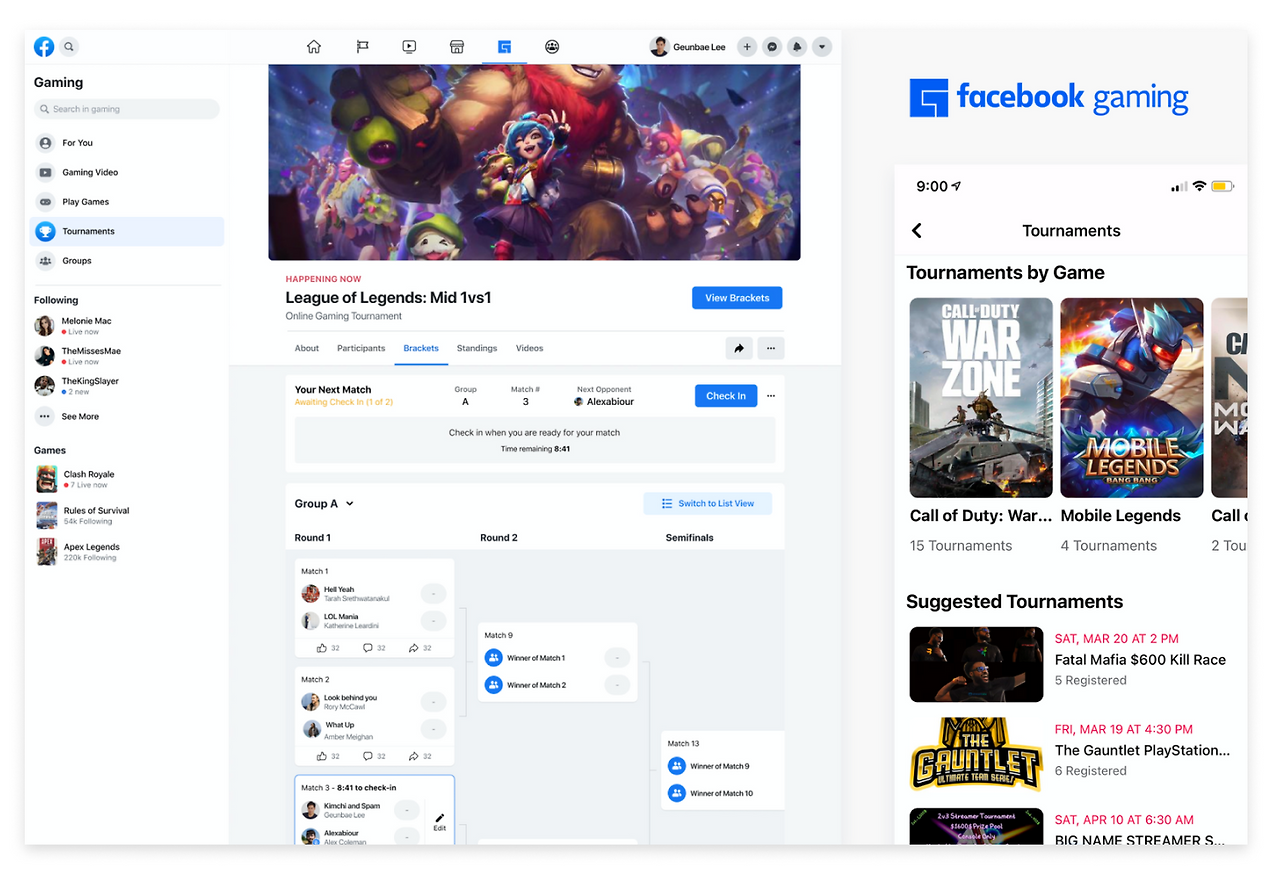Image resolution: width=1280 pixels, height=877 pixels.
Task: Open TheKingSlayer in Following list
Action: click(x=77, y=385)
